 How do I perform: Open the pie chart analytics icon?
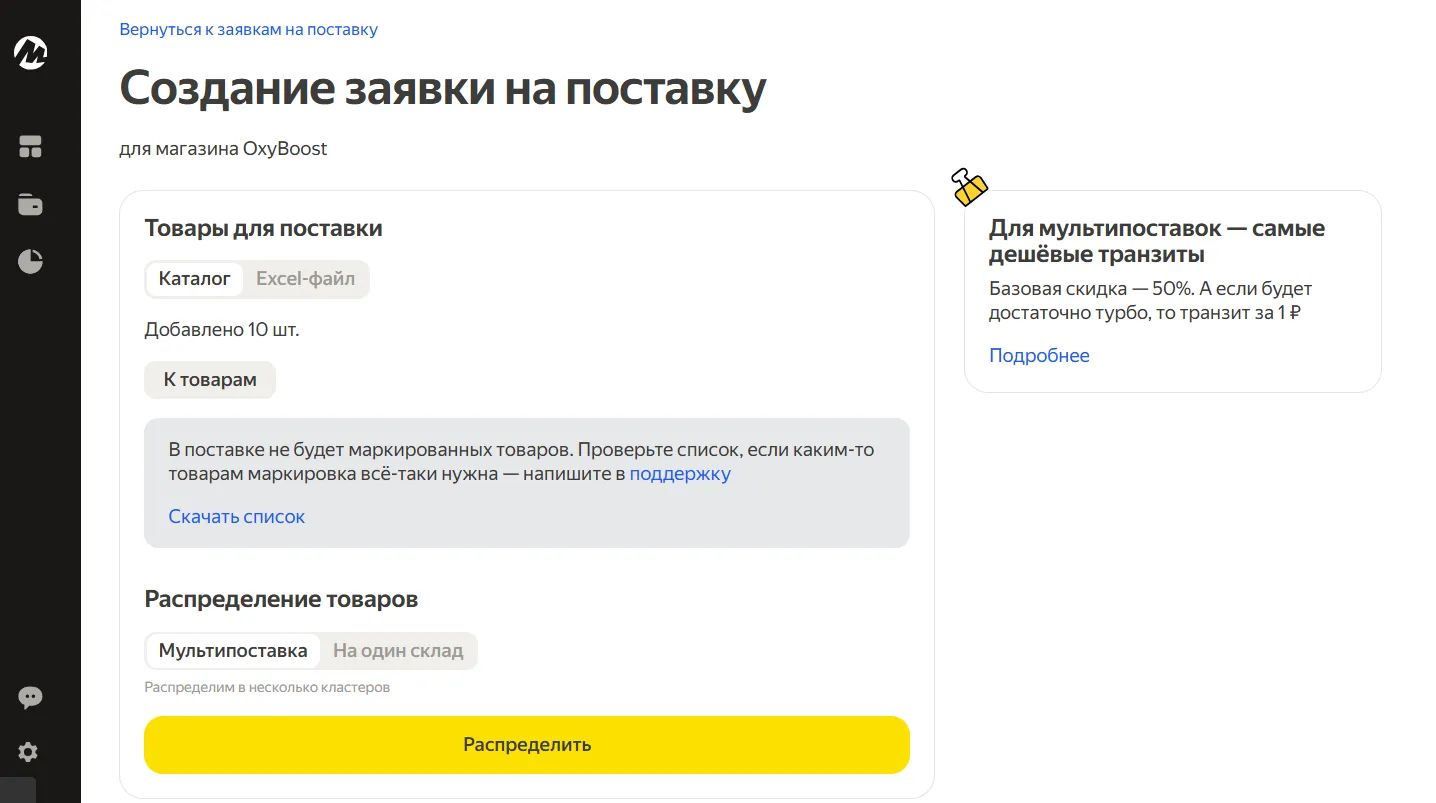tap(31, 262)
